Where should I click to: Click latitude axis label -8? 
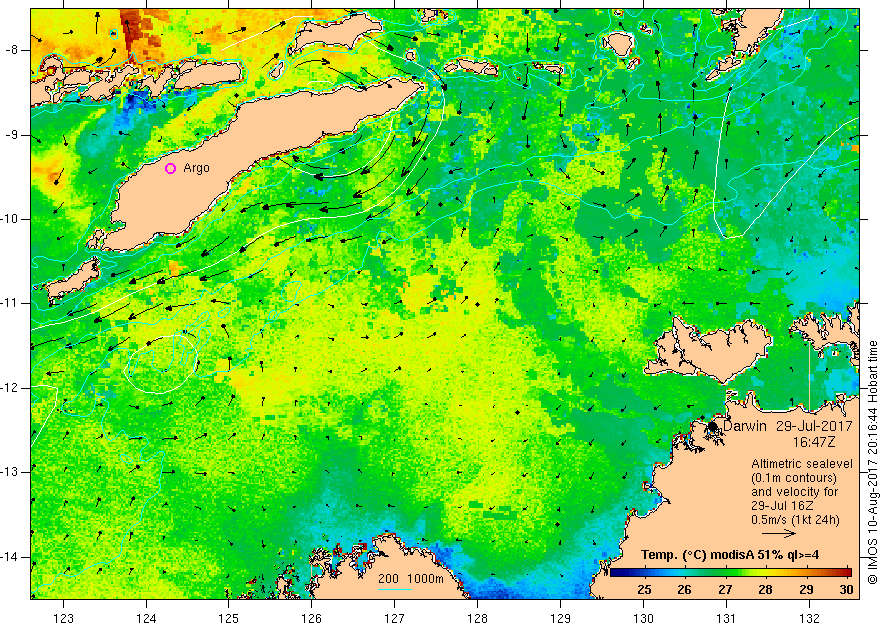tap(13, 50)
